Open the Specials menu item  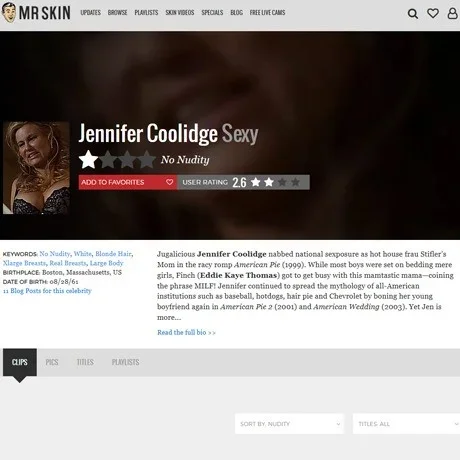tap(212, 13)
